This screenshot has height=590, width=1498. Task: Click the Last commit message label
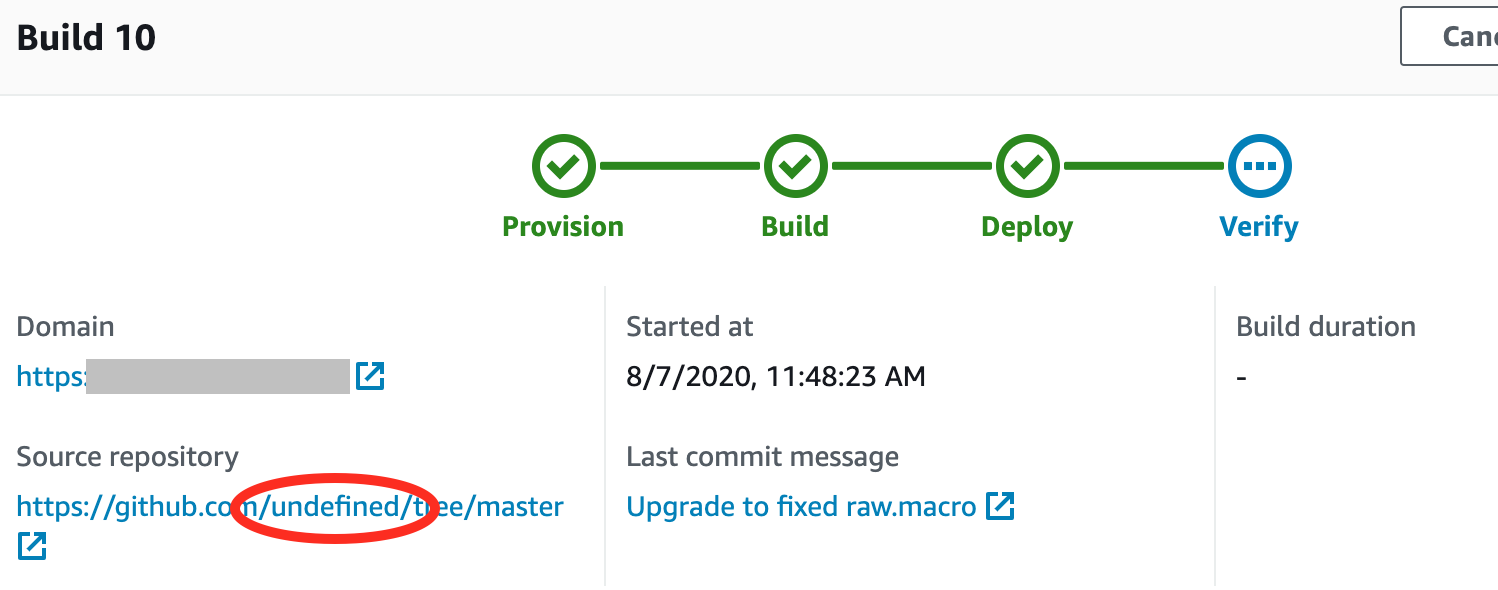(x=762, y=456)
